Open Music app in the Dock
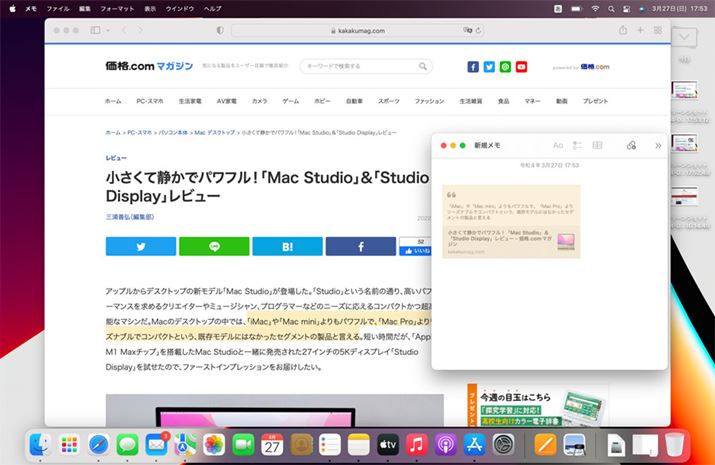715x465 pixels. [417, 444]
